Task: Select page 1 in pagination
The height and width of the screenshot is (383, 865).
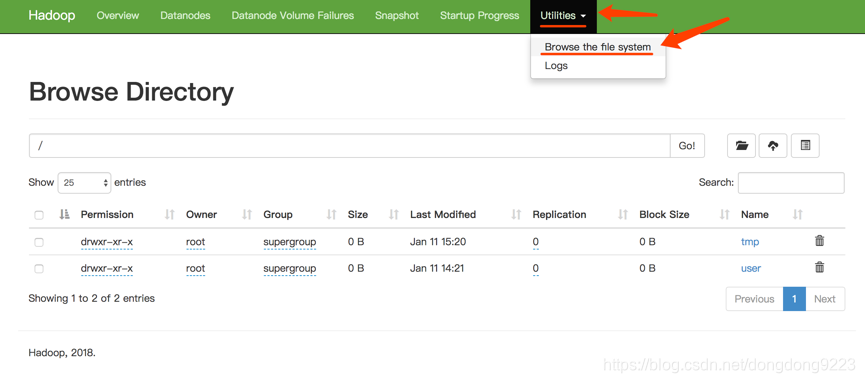Action: tap(794, 299)
